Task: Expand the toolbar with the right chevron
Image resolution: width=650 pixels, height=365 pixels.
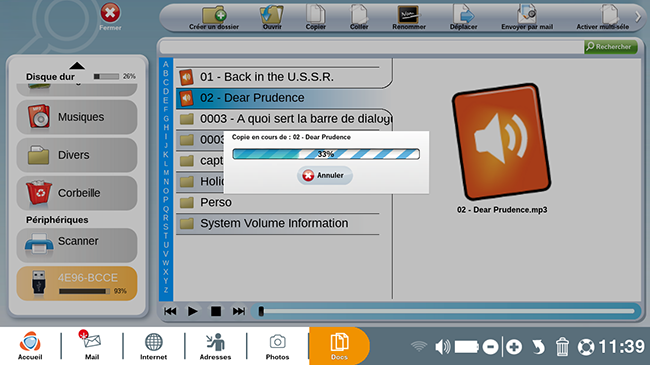Action: [638, 17]
